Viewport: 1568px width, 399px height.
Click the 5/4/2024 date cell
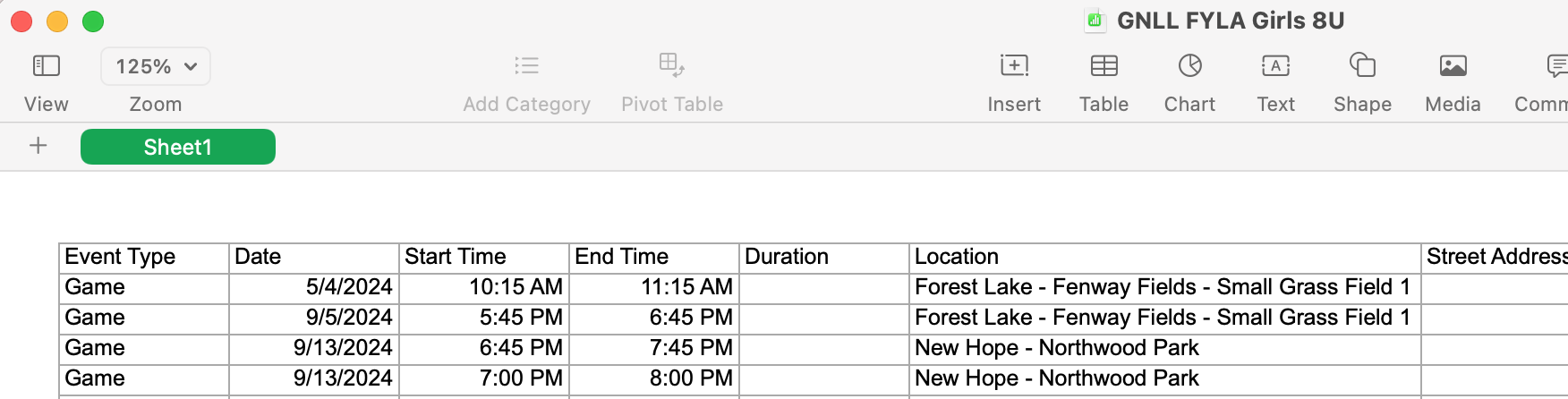(313, 288)
